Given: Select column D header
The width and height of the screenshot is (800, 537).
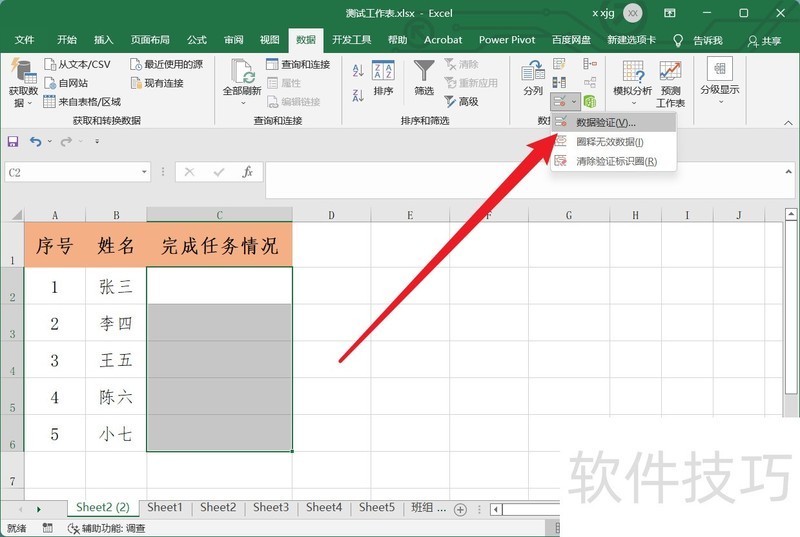Looking at the screenshot, I should pos(332,215).
